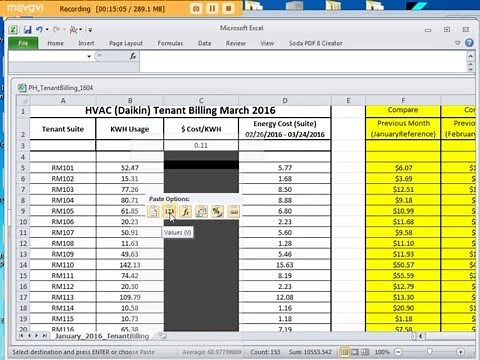The height and width of the screenshot is (360, 480).
Task: Choose Paste Formatting option icon
Action: (217, 211)
